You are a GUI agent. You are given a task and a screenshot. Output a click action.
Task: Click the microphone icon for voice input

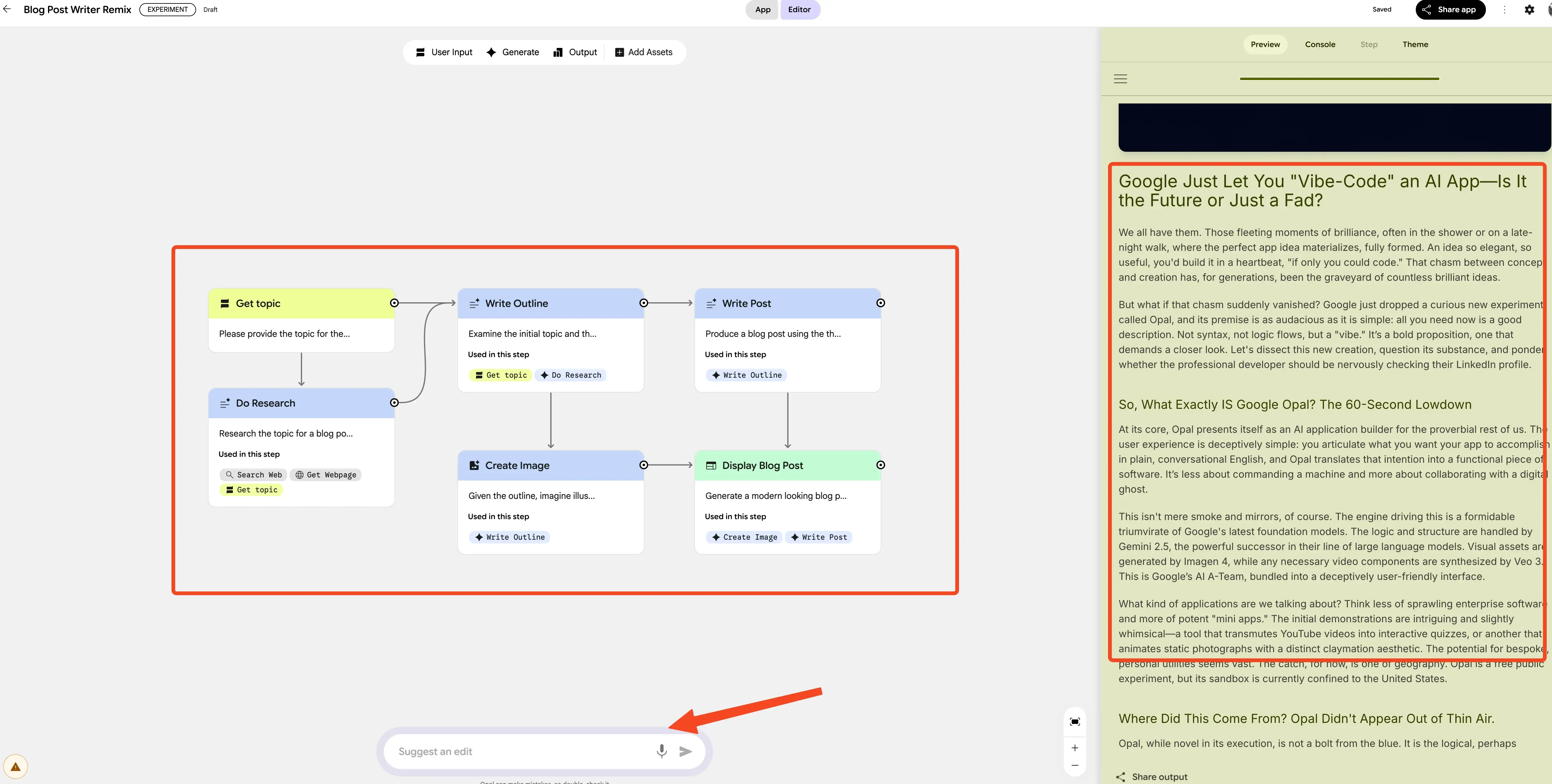(661, 752)
